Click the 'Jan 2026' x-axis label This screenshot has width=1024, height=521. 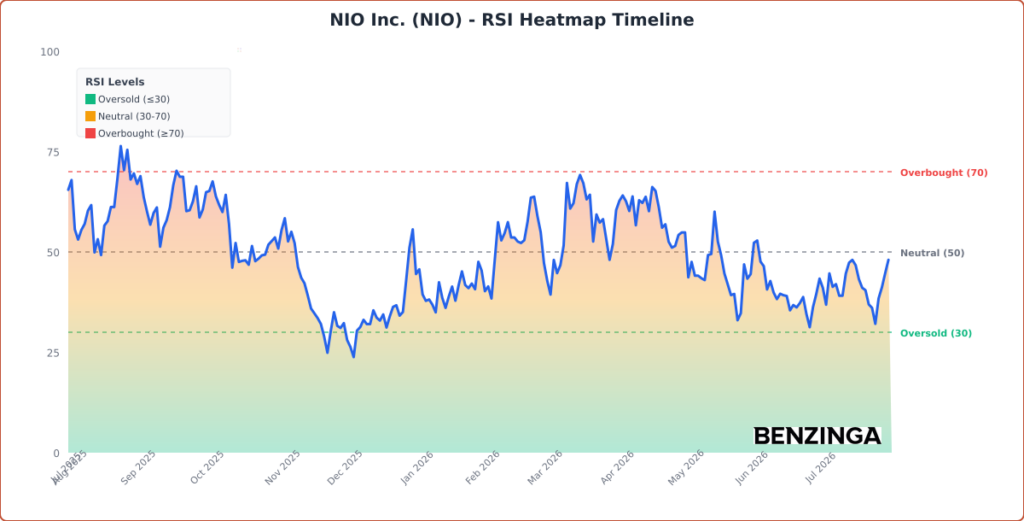click(x=417, y=467)
